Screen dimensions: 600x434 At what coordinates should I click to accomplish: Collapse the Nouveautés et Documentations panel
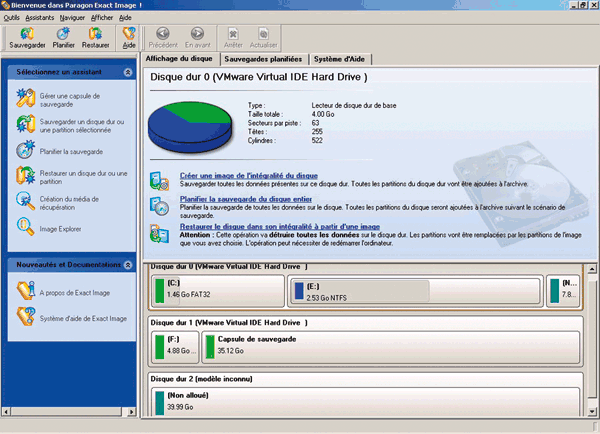point(127,265)
